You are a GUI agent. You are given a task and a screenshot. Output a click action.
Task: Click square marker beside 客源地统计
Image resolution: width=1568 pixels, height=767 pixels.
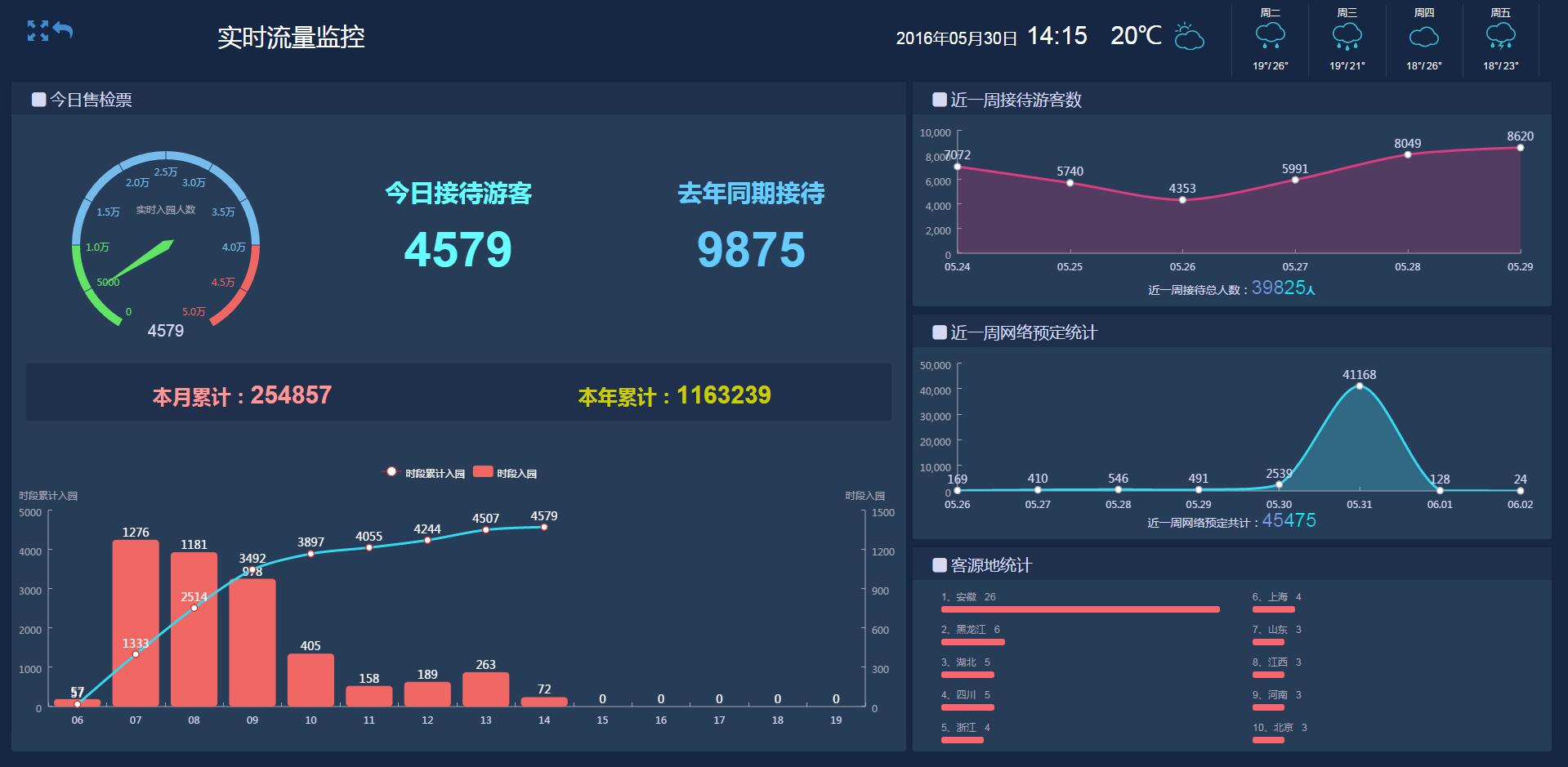click(x=940, y=565)
